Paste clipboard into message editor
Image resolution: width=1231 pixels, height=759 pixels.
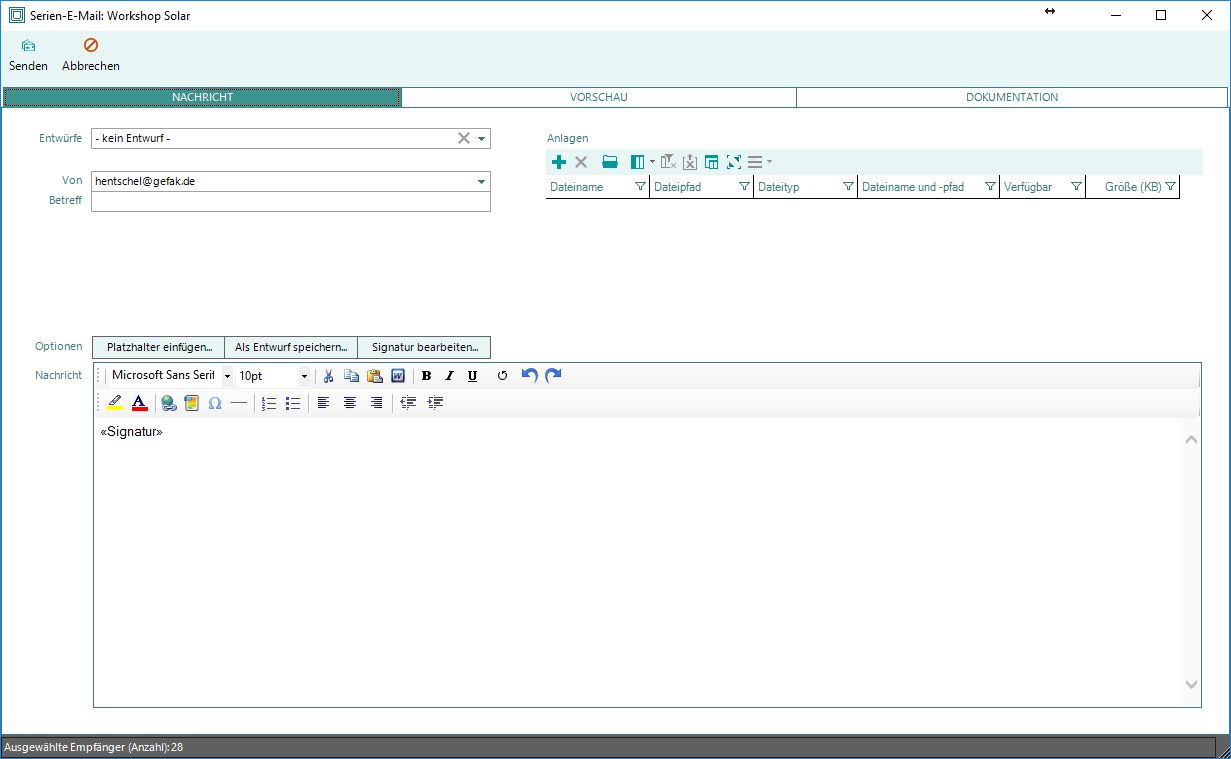point(374,376)
